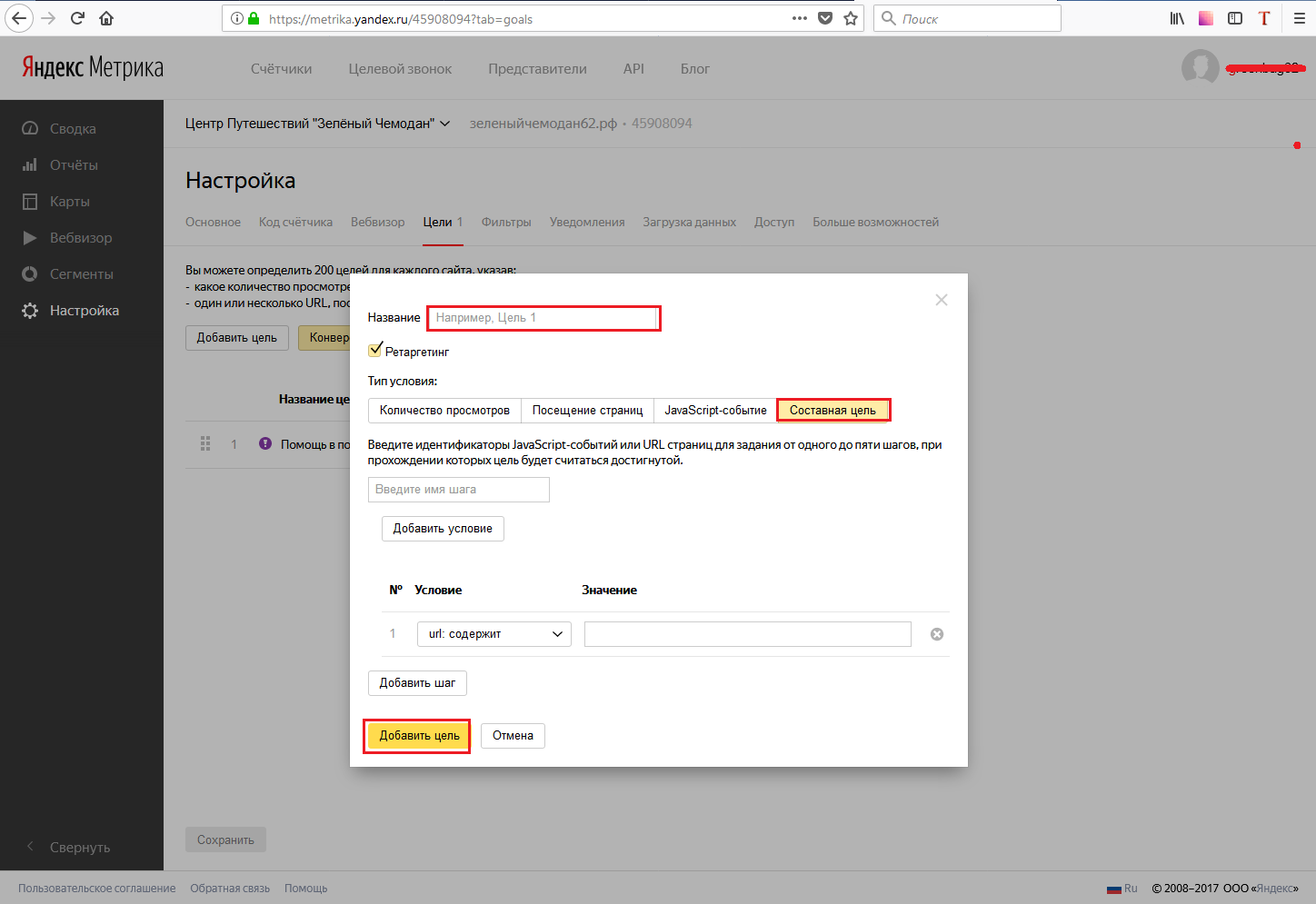Open Блог in the top navigation
Viewport: 1316px width, 904px height.
695,69
